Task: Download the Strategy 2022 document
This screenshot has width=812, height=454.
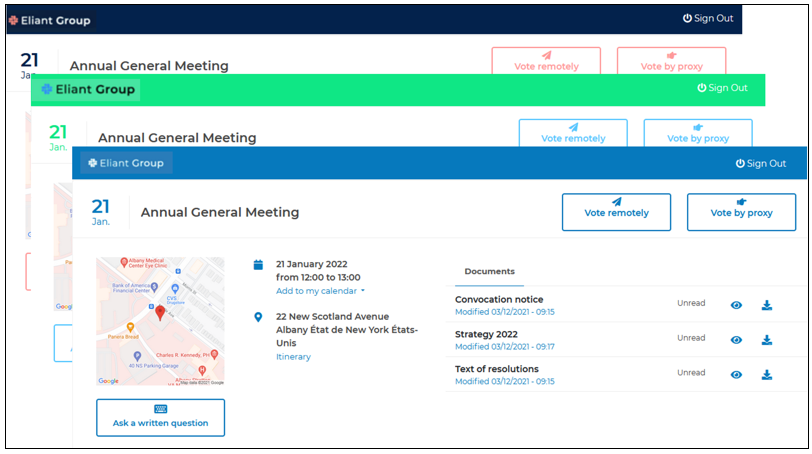Action: [x=767, y=340]
